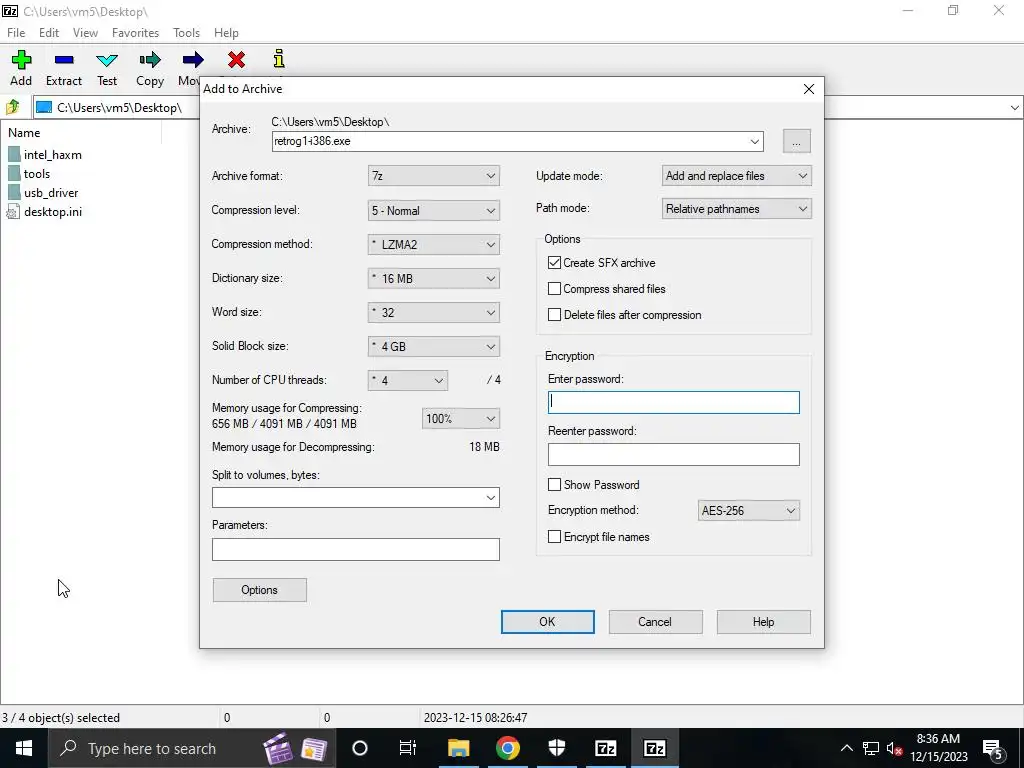1024x768 pixels.
Task: Uncheck Create SFX archive
Action: (x=554, y=263)
